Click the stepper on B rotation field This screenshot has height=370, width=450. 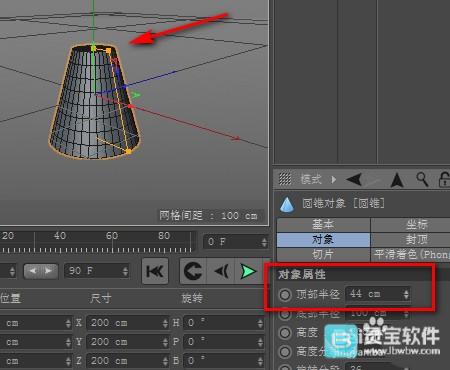point(260,361)
